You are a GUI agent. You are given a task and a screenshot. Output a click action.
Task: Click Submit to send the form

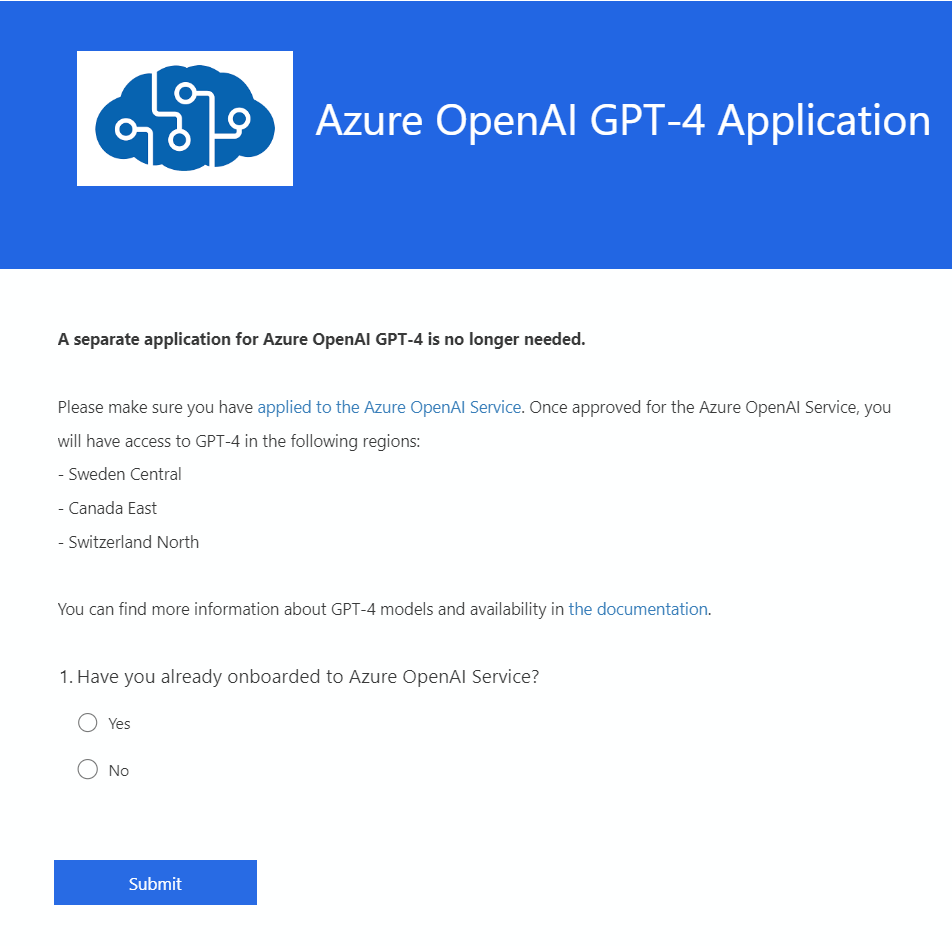[155, 882]
